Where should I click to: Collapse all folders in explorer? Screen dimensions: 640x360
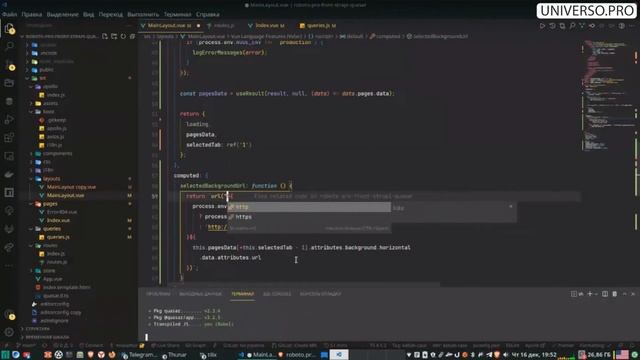[132, 36]
